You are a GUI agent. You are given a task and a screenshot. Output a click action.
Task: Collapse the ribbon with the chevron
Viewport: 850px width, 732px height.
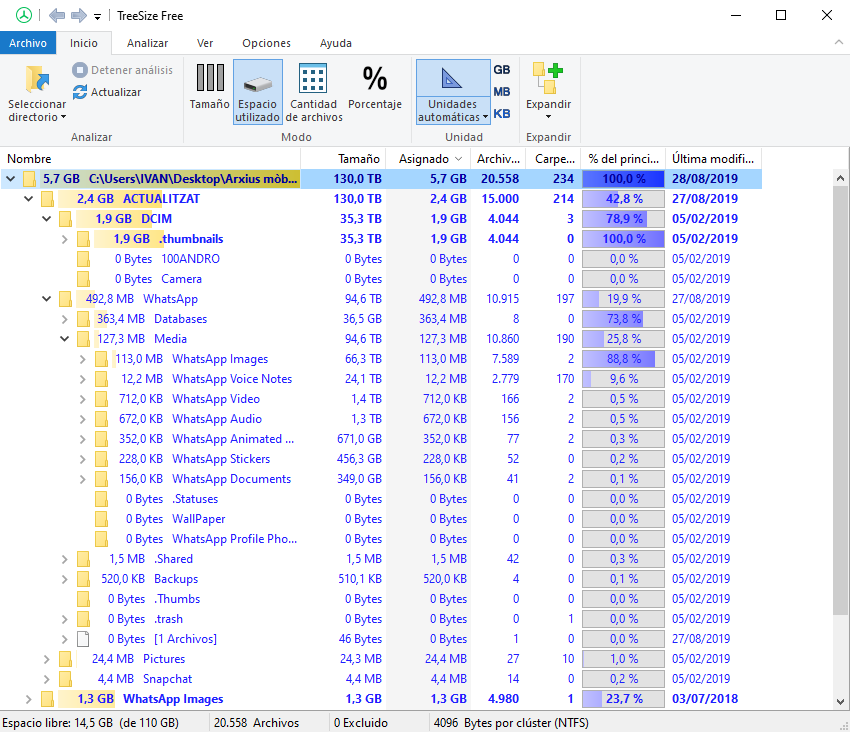pos(839,42)
